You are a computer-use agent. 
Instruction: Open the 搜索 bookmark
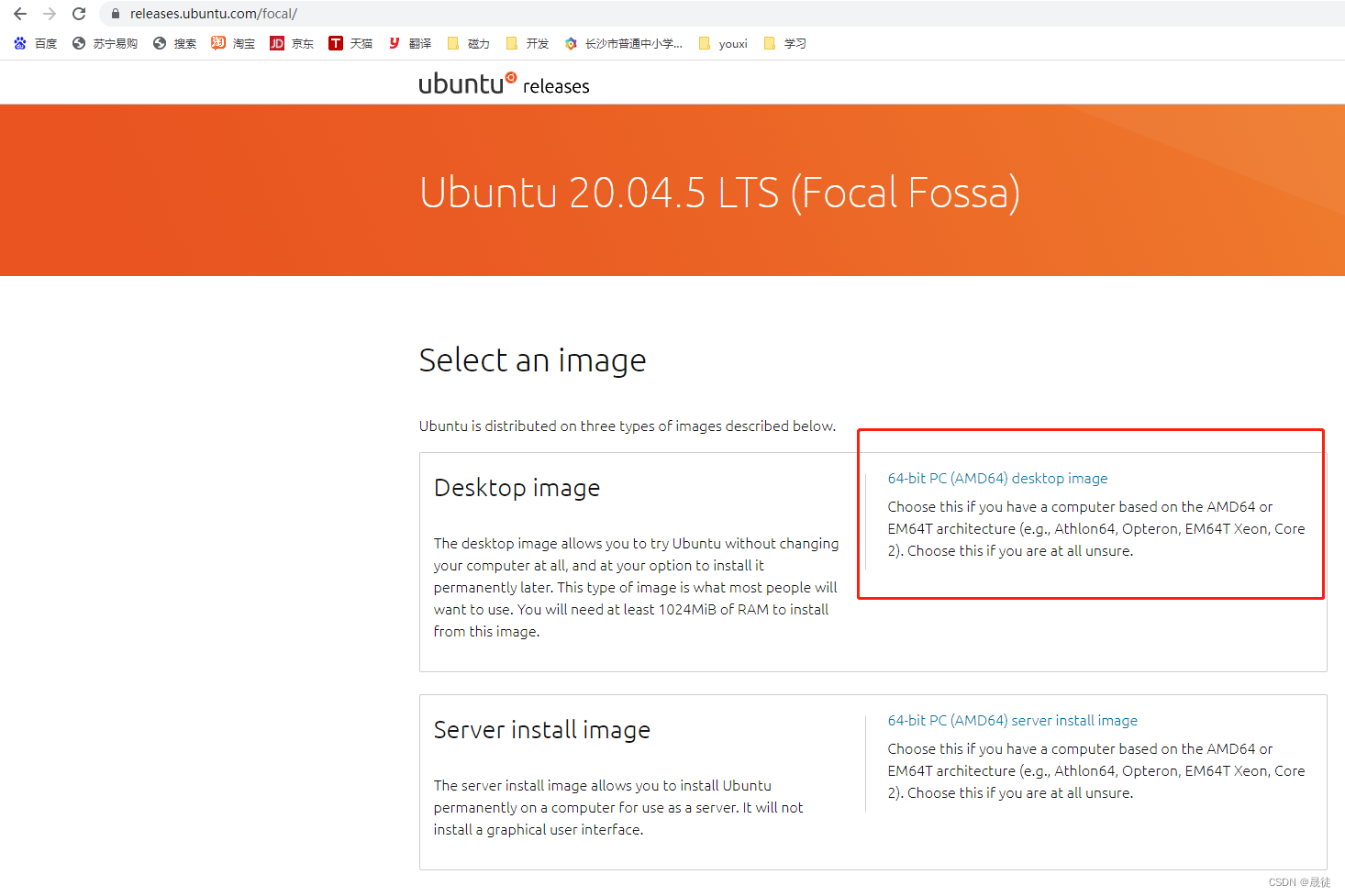[175, 43]
